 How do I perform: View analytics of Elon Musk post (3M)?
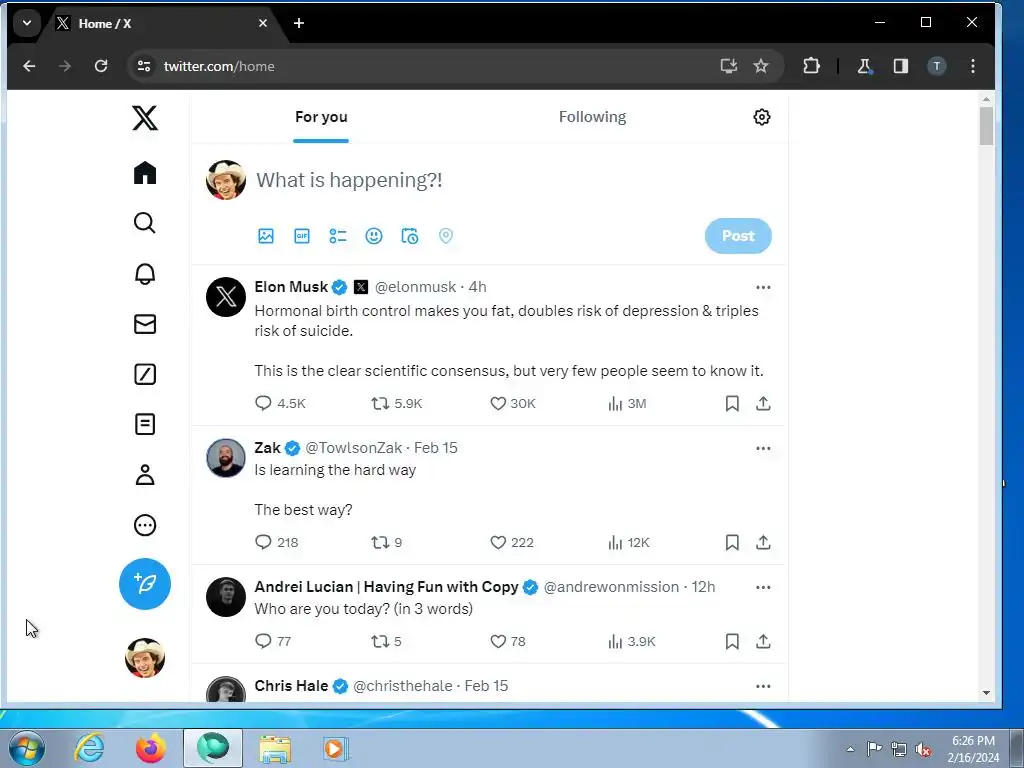[x=627, y=404]
